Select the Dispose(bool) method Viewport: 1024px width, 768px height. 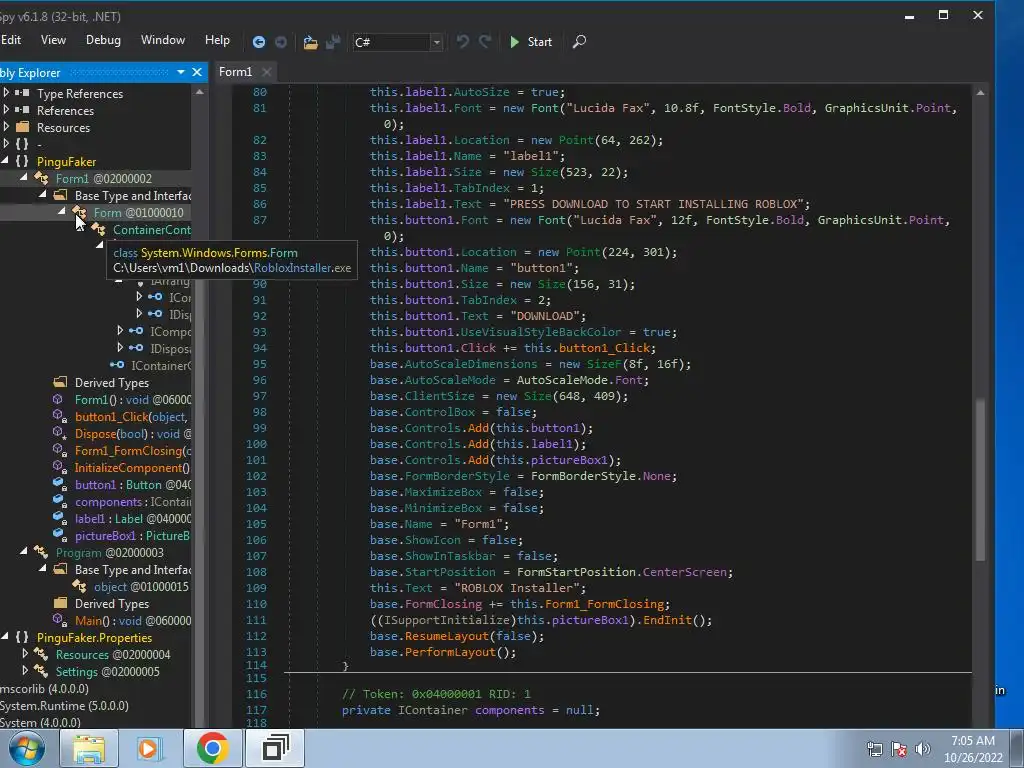click(133, 434)
